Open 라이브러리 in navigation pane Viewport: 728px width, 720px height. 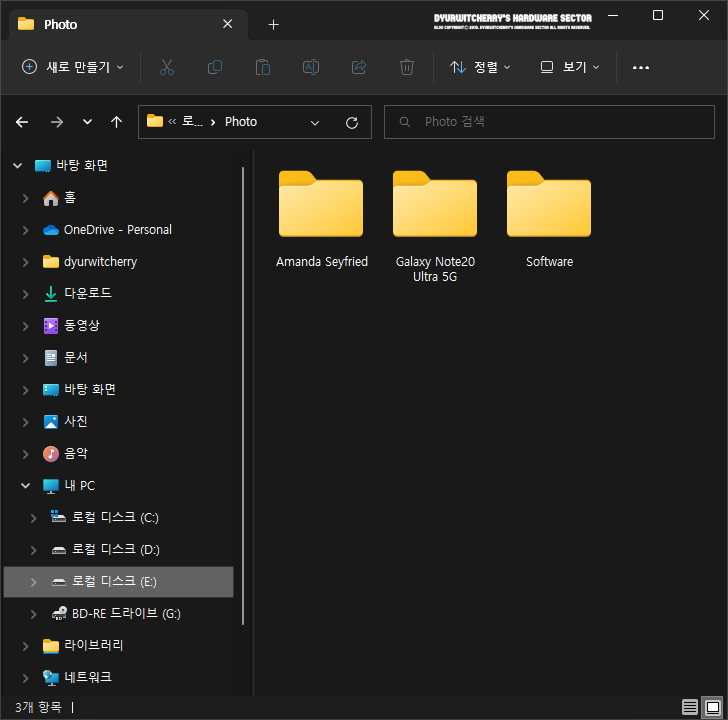(x=83, y=645)
